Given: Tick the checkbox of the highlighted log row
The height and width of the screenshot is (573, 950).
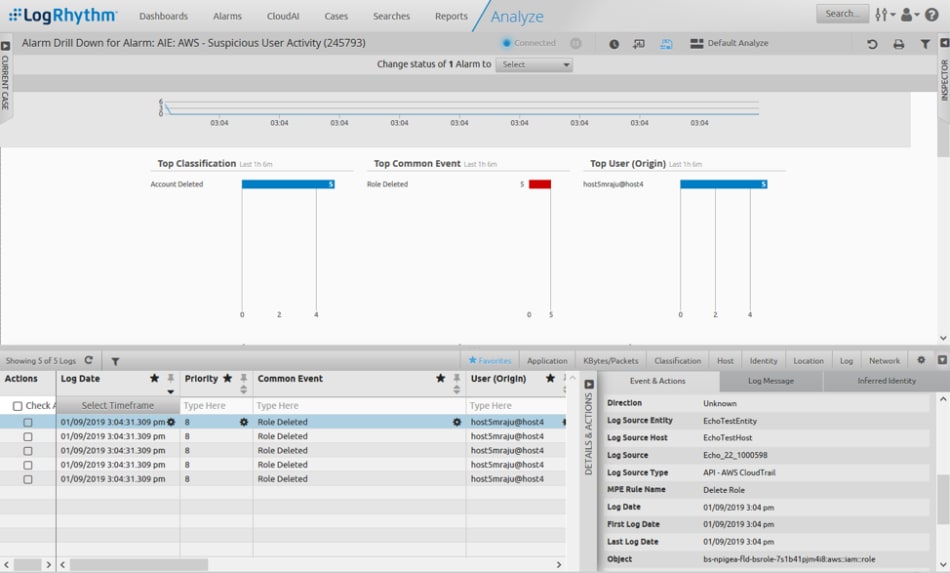Looking at the screenshot, I should click(28, 422).
